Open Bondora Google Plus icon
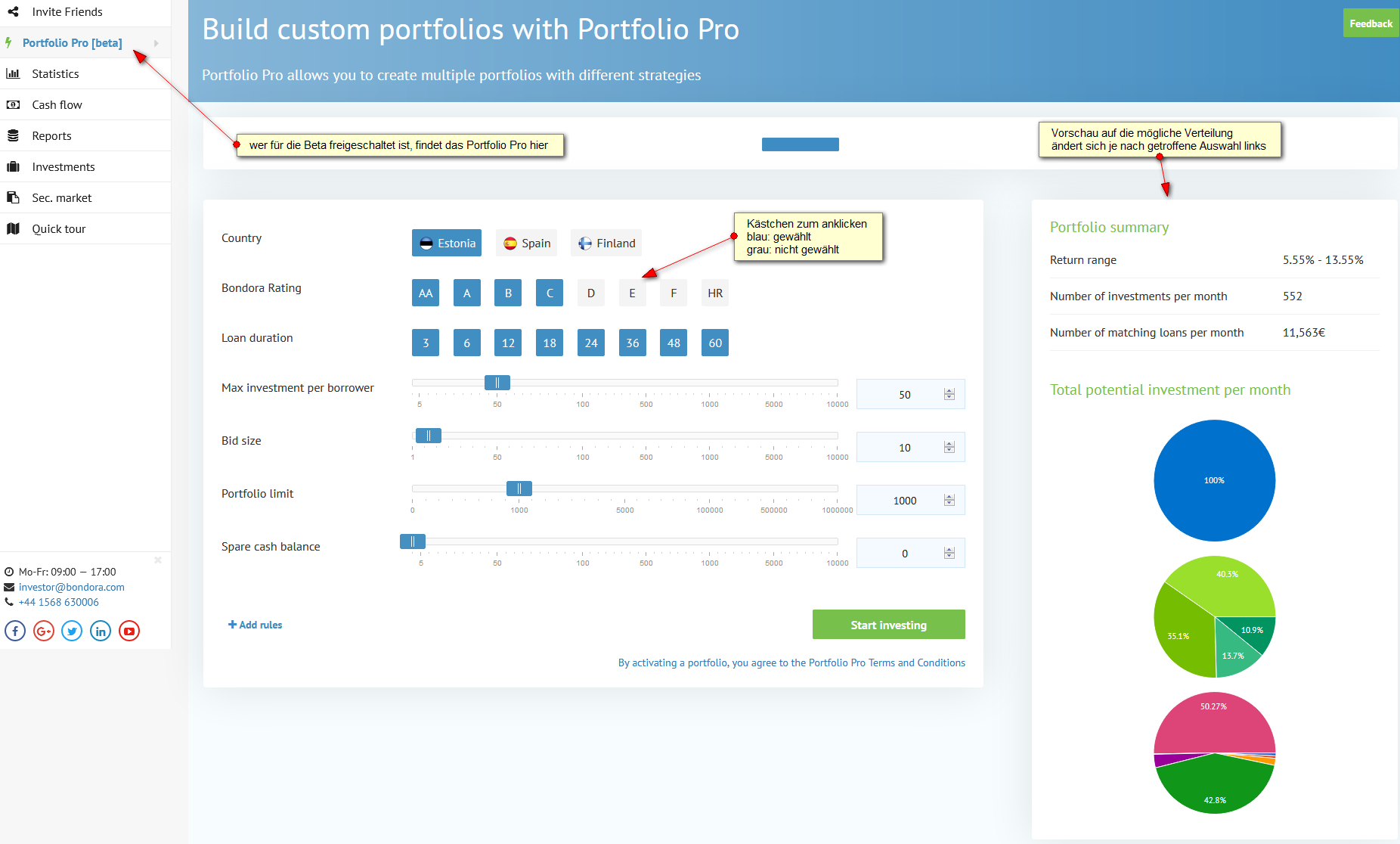This screenshot has width=1400, height=844. pyautogui.click(x=44, y=631)
